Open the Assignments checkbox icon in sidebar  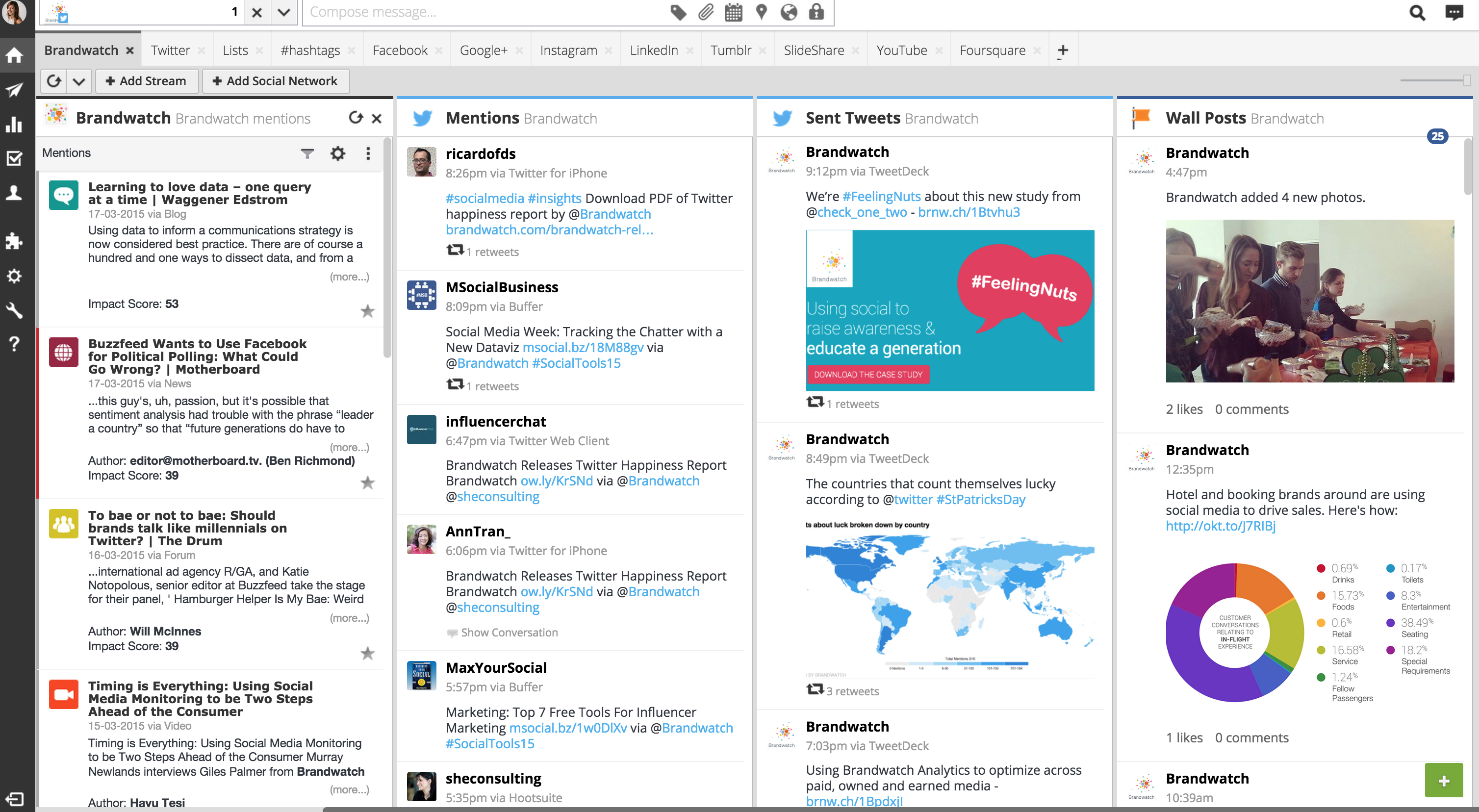click(14, 158)
